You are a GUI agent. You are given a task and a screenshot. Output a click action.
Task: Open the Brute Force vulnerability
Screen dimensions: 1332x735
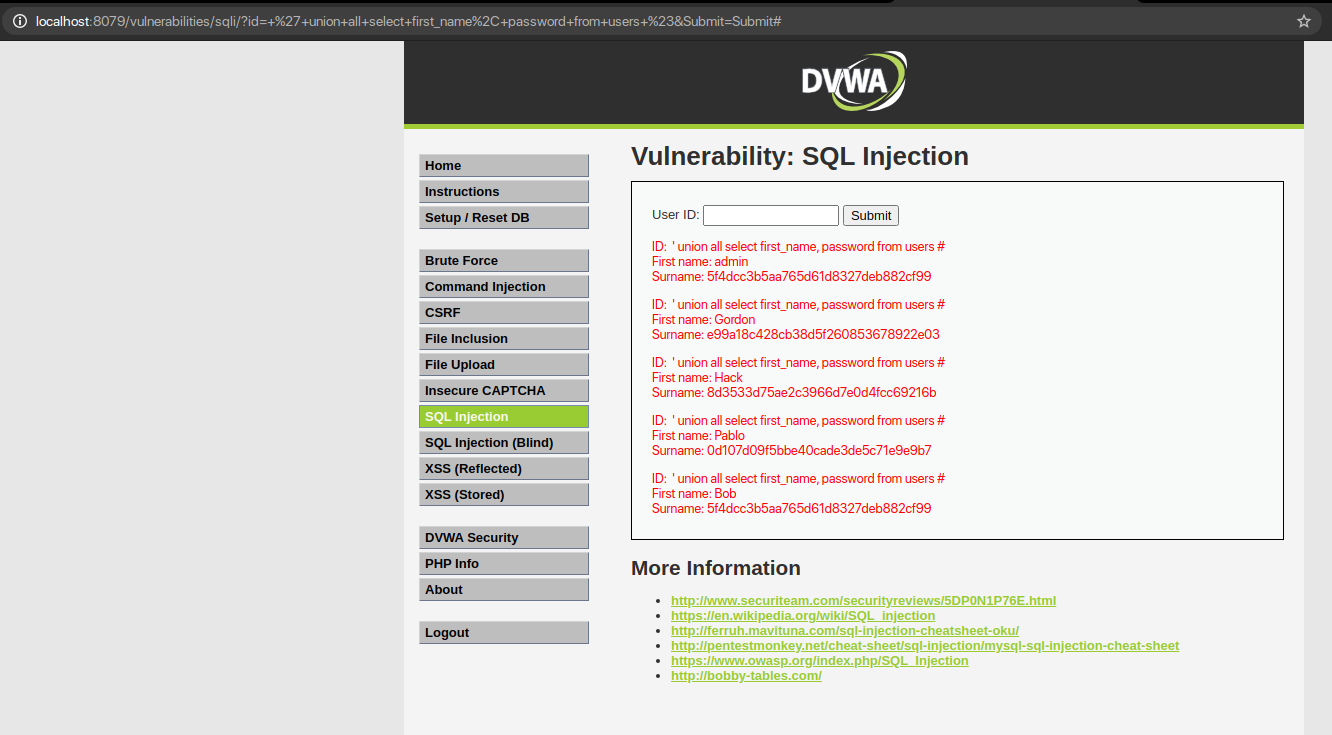(x=504, y=261)
